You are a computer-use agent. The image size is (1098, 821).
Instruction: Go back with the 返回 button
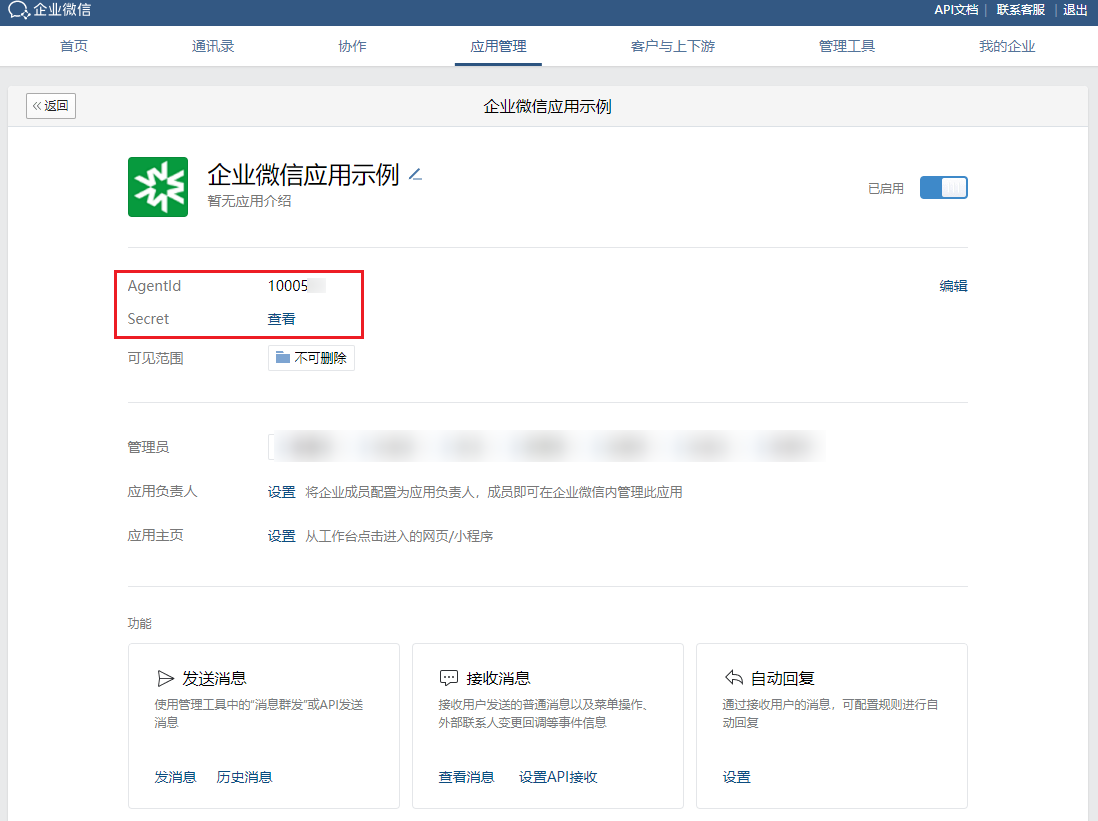click(x=51, y=106)
